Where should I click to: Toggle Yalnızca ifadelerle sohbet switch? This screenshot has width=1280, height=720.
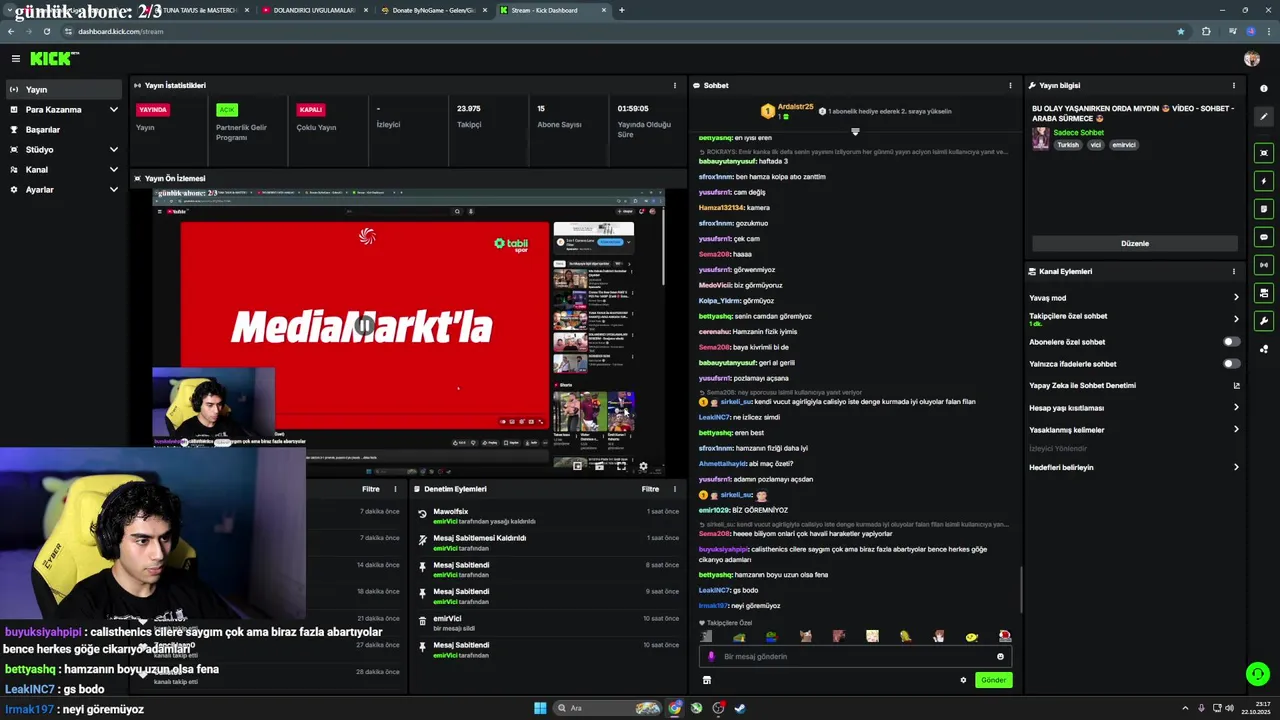coord(1231,364)
